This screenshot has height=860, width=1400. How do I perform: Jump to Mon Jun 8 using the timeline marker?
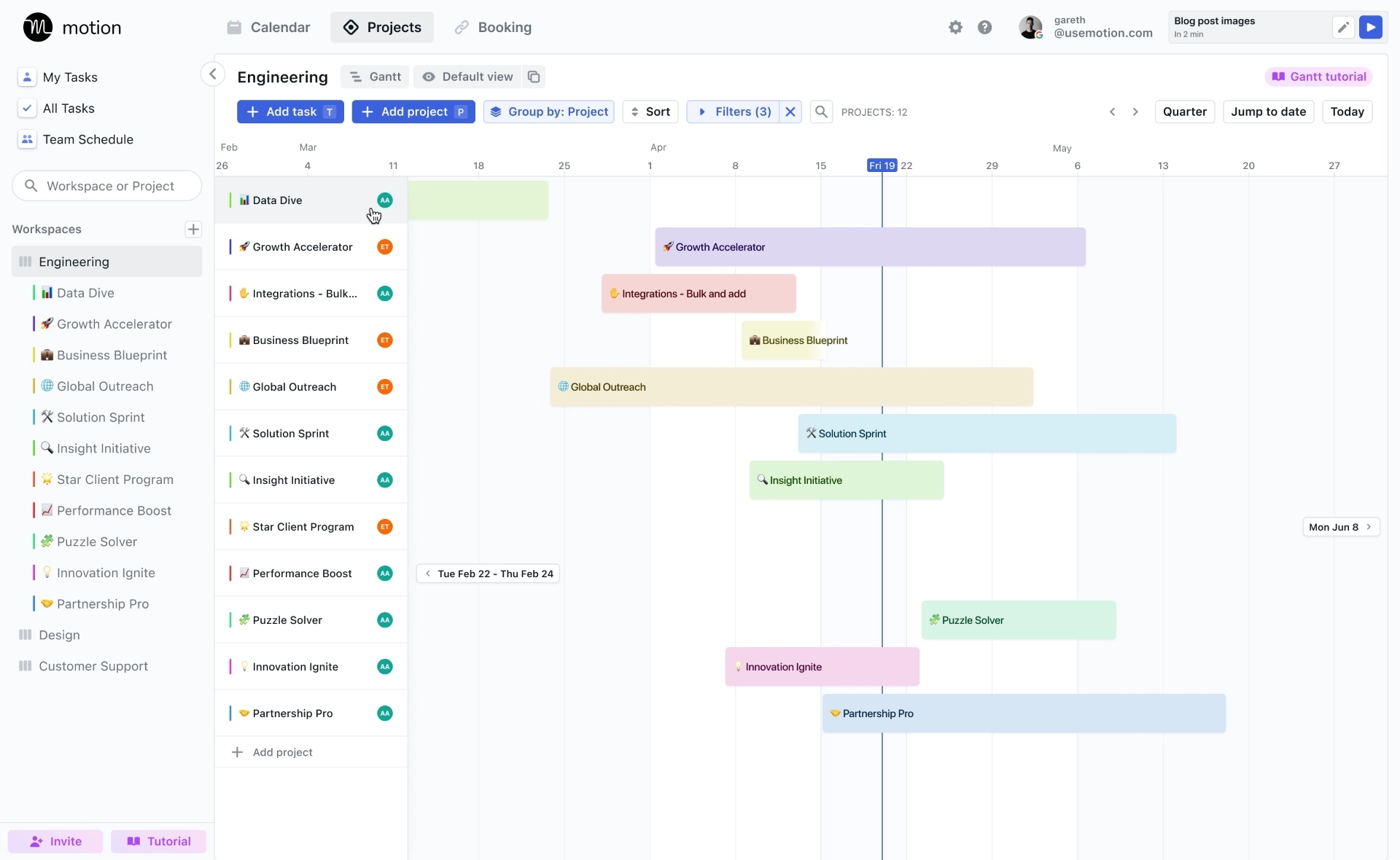(1340, 526)
